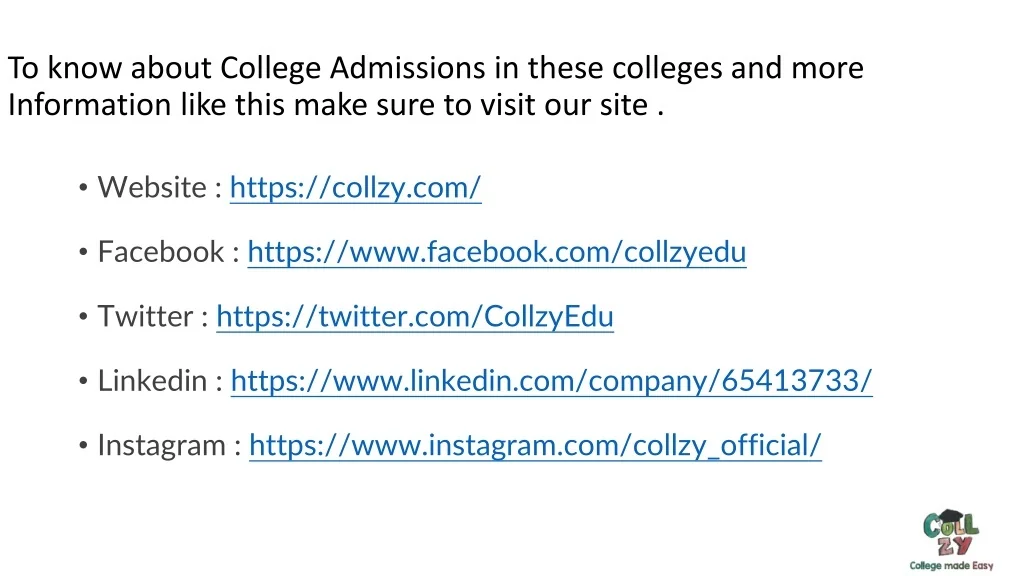1024x576 pixels.
Task: Click the Collzy logo graphic
Action: [x=951, y=533]
